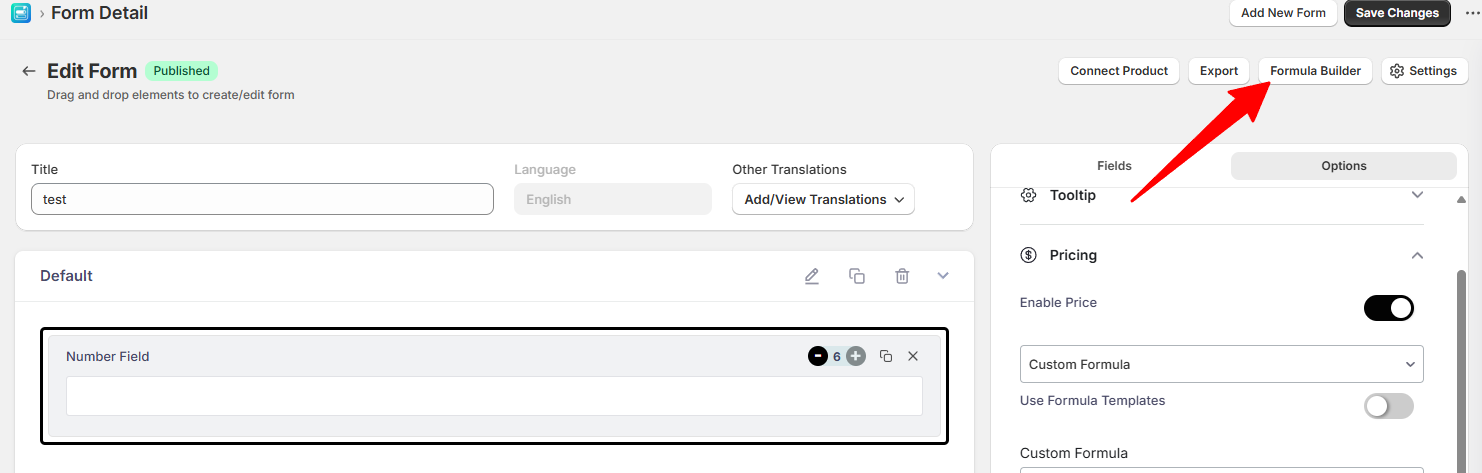
Task: Open the Custom Formula pricing dropdown
Action: point(1221,364)
